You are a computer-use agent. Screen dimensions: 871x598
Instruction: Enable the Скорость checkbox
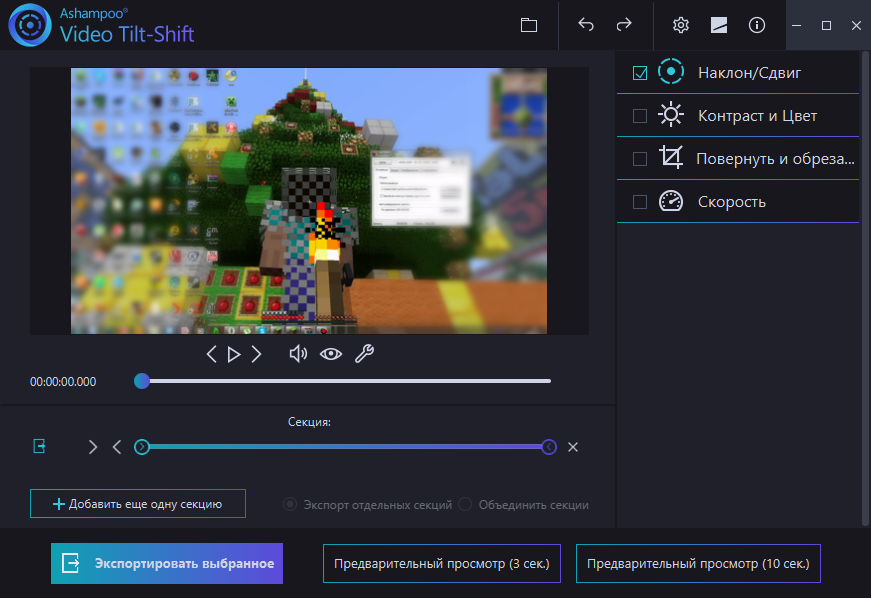[640, 202]
